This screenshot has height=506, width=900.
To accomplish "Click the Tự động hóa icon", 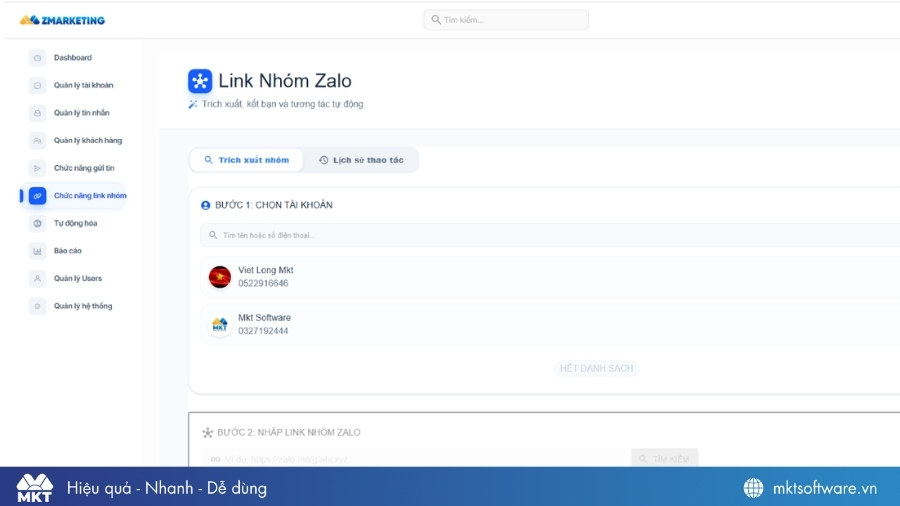I will 37,223.
